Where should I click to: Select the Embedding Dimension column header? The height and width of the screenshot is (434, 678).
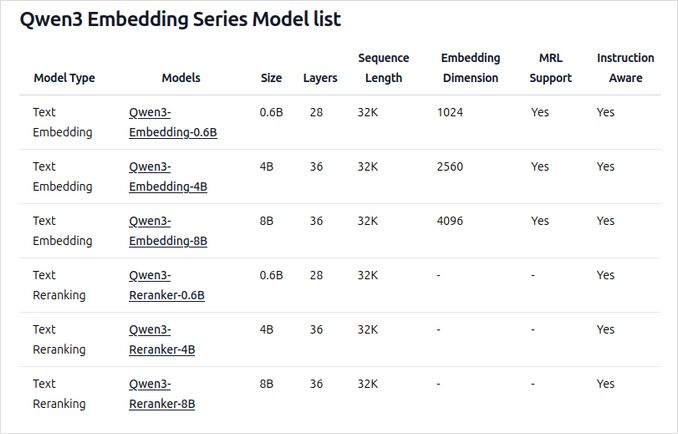[x=470, y=68]
